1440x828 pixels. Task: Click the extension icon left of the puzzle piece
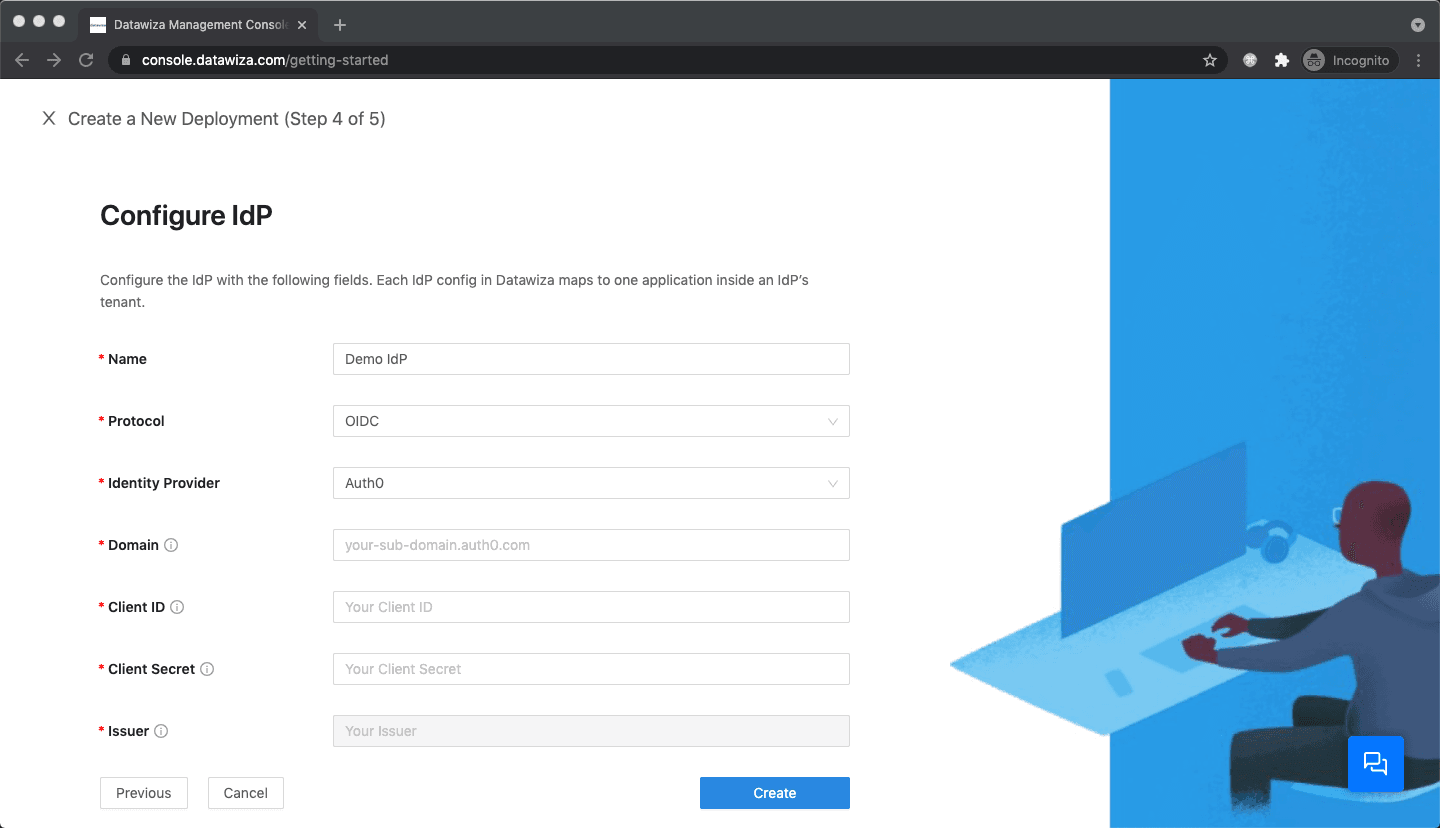(x=1249, y=60)
